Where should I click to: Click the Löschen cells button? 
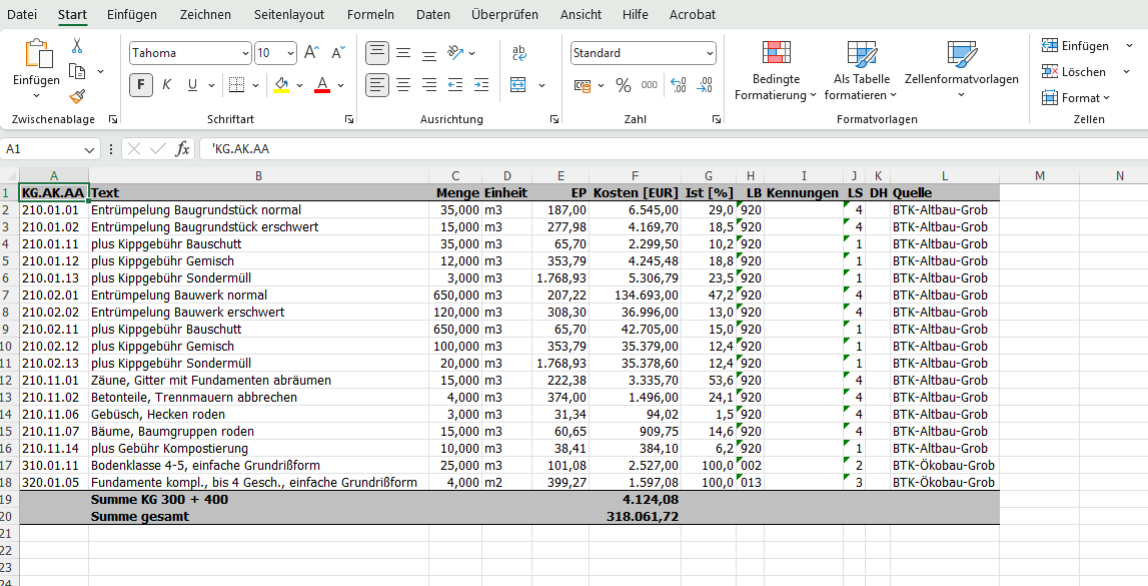(1074, 72)
